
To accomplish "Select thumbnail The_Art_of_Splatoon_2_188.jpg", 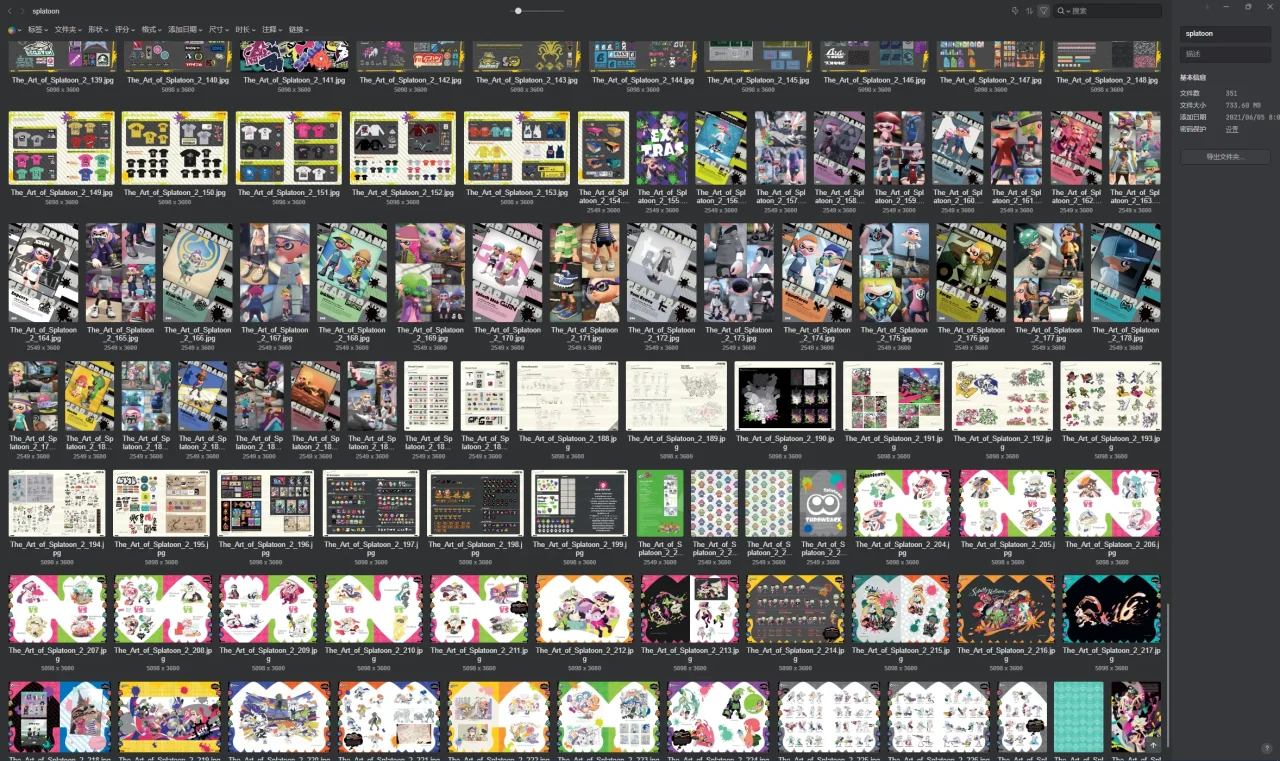I will coord(567,396).
